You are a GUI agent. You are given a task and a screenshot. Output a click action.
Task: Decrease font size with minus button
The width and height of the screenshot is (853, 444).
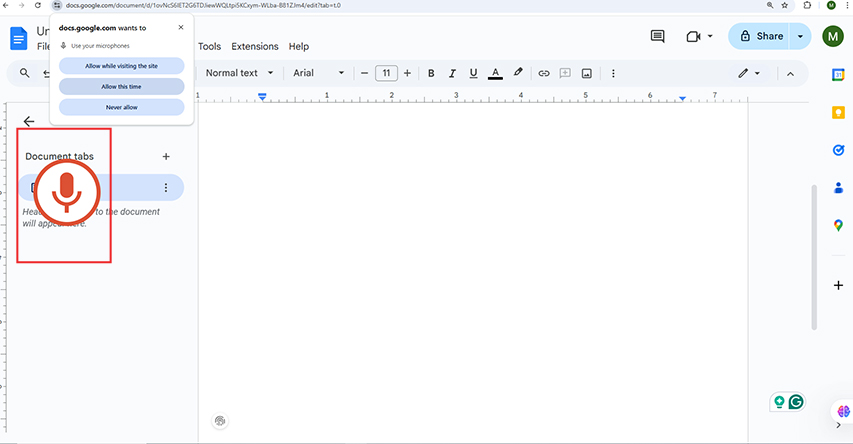click(x=364, y=73)
